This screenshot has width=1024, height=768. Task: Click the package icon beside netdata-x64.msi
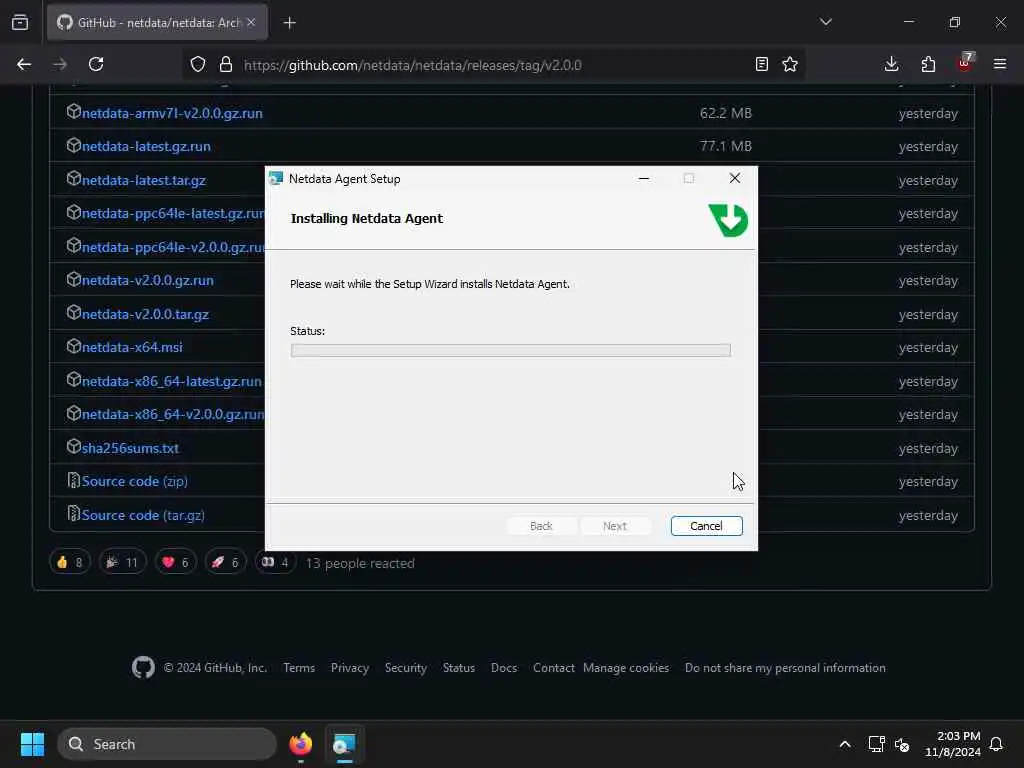[x=73, y=346]
